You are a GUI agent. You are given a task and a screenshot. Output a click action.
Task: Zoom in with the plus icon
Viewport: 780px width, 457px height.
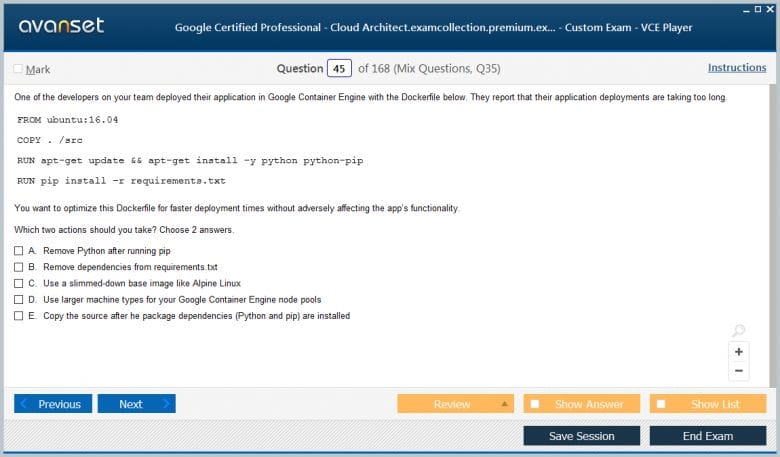[739, 352]
